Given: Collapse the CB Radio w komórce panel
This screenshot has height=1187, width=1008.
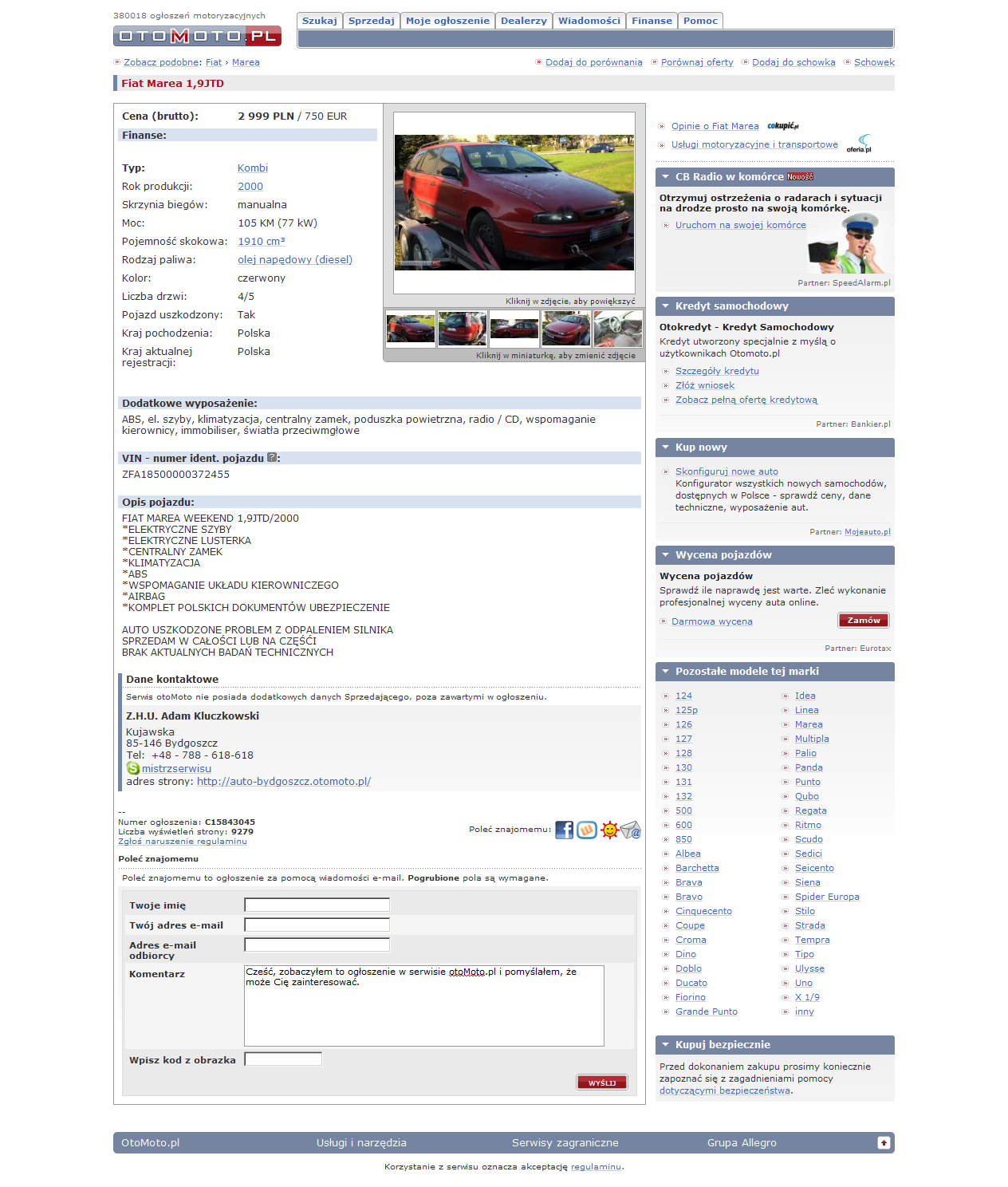Looking at the screenshot, I should [x=665, y=177].
